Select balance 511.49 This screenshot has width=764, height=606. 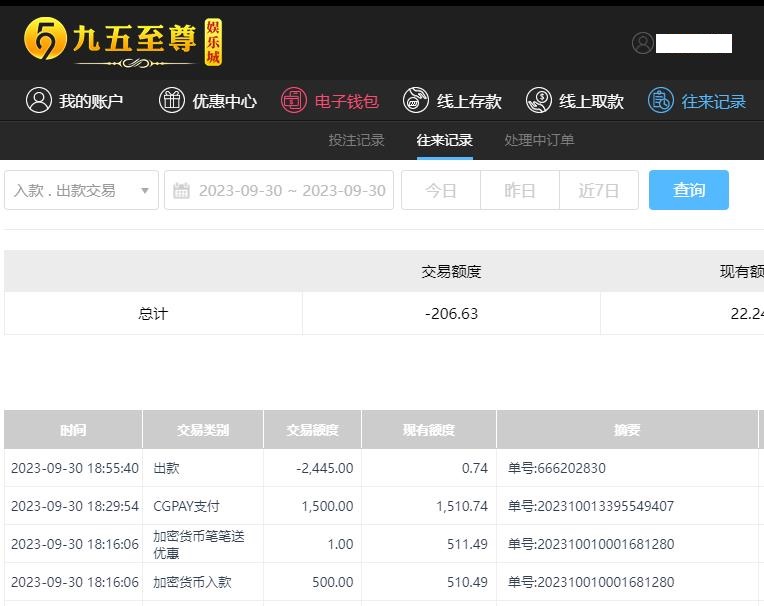pyautogui.click(x=467, y=544)
